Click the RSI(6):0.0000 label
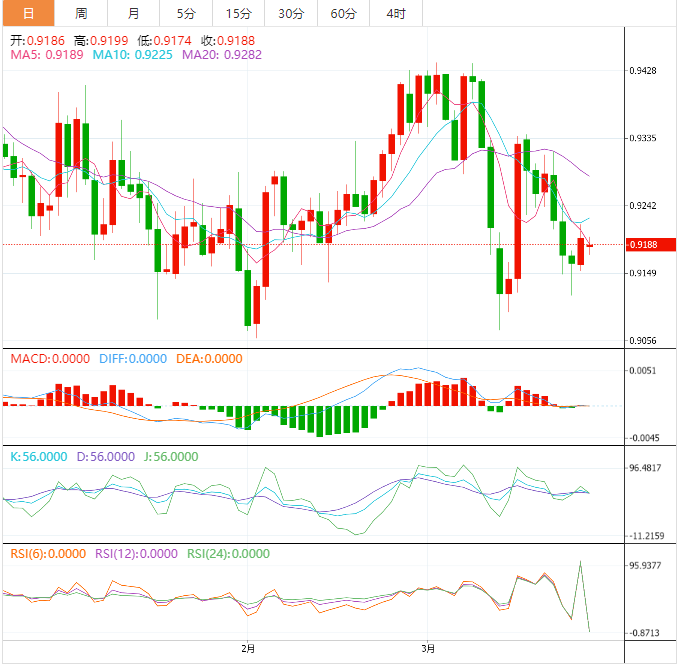The height and width of the screenshot is (668, 680). 48,554
